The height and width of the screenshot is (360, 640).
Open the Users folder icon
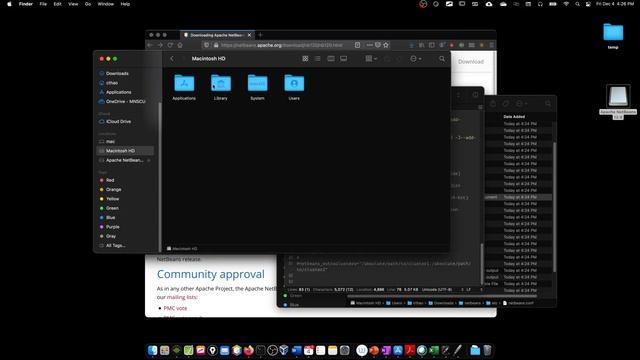coord(294,87)
